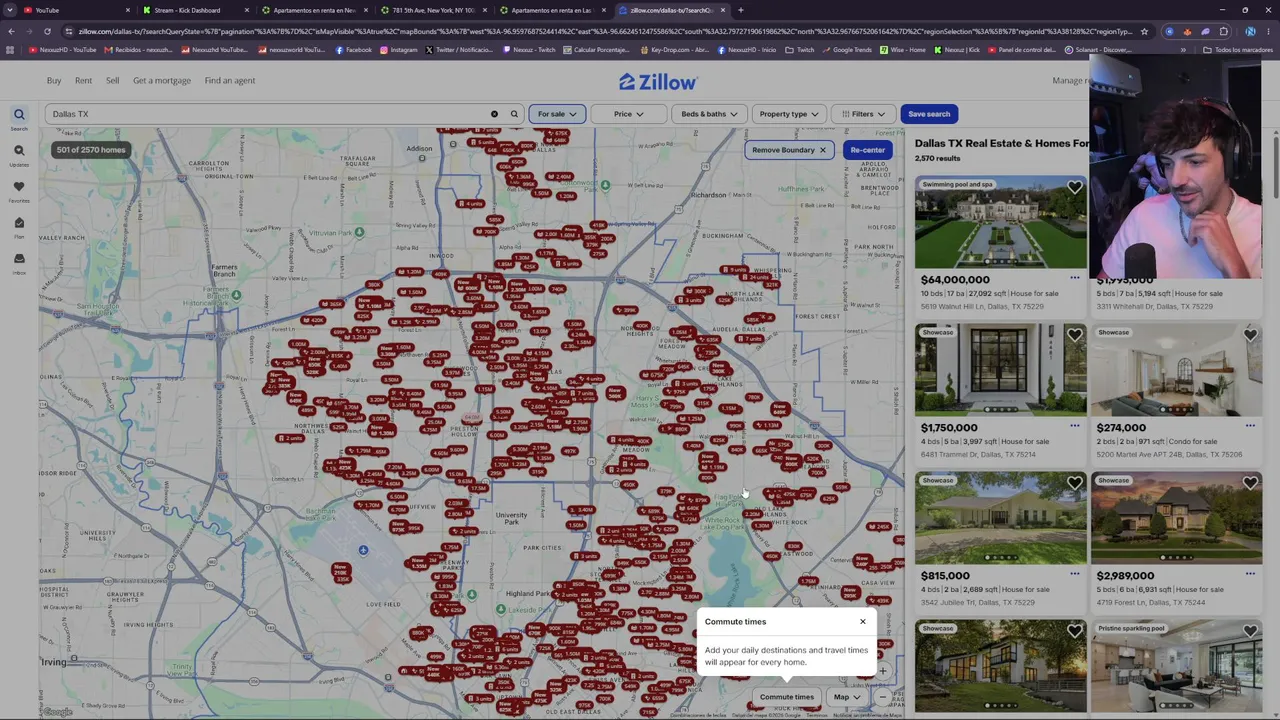1280x720 pixels.
Task: Reload the page with browser refresh button
Action: (x=47, y=31)
